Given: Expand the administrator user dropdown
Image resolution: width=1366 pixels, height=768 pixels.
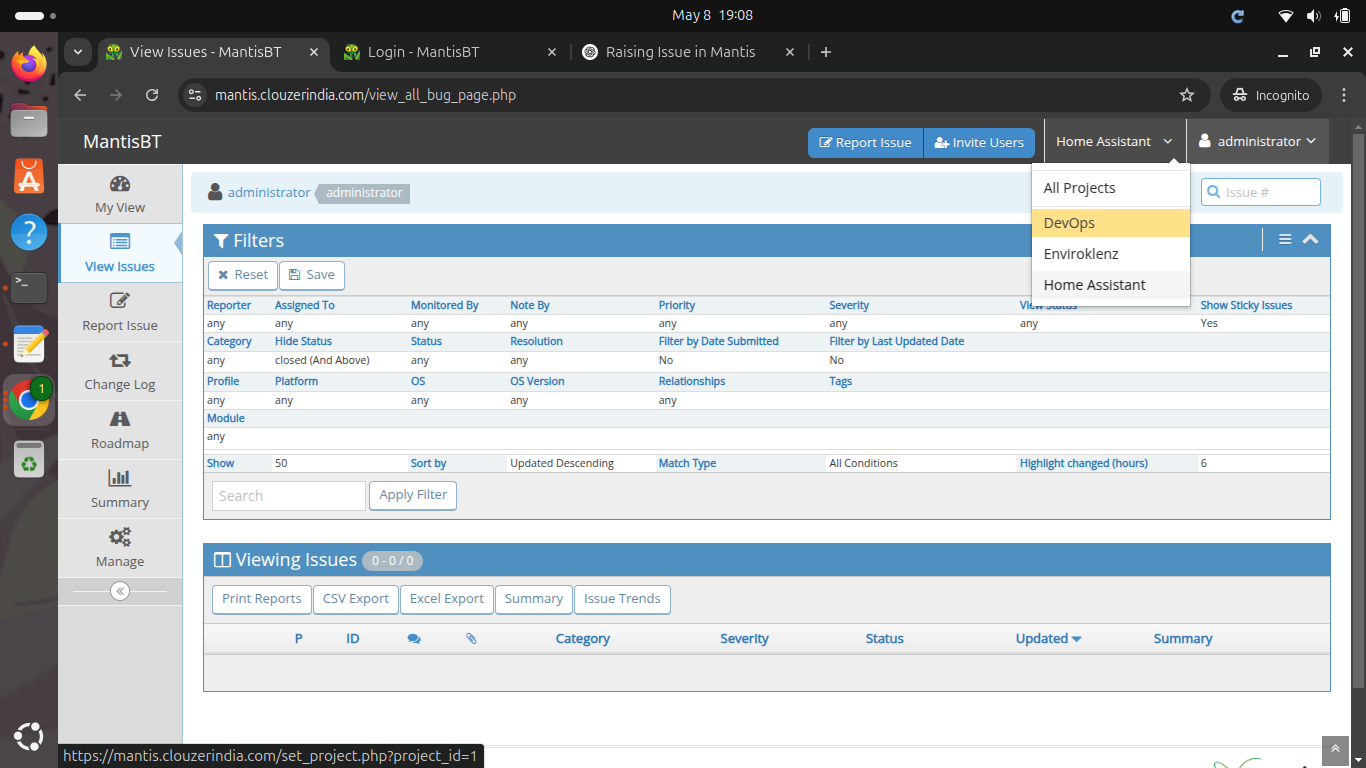Looking at the screenshot, I should 1257,142.
